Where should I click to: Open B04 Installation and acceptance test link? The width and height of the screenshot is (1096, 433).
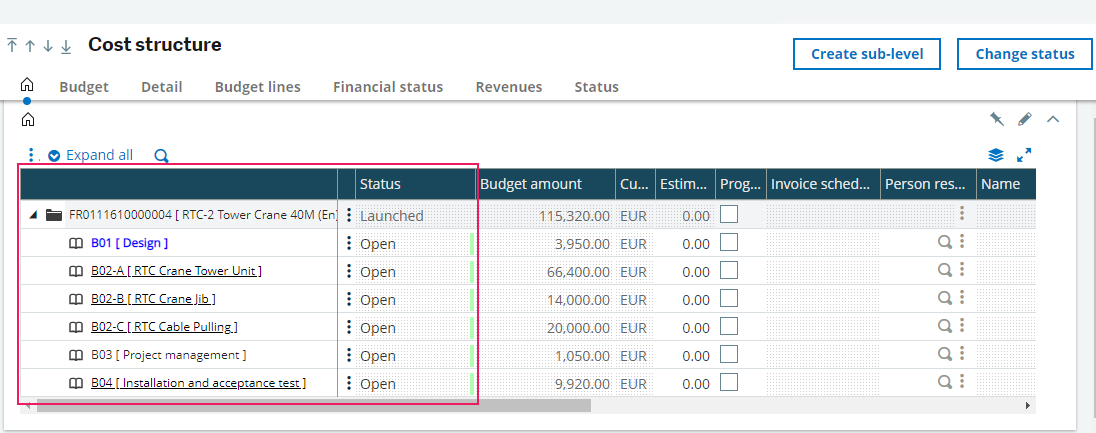pos(198,383)
